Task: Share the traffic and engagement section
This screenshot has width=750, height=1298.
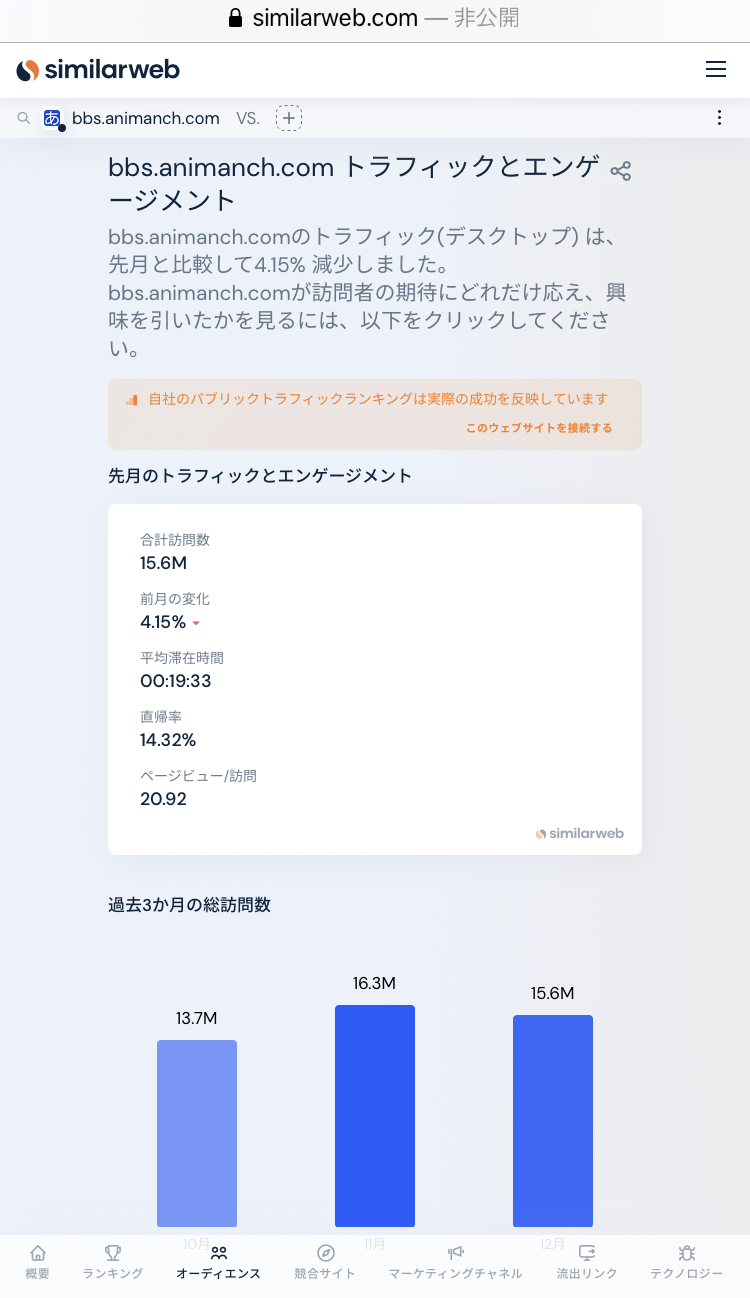Action: click(x=621, y=171)
